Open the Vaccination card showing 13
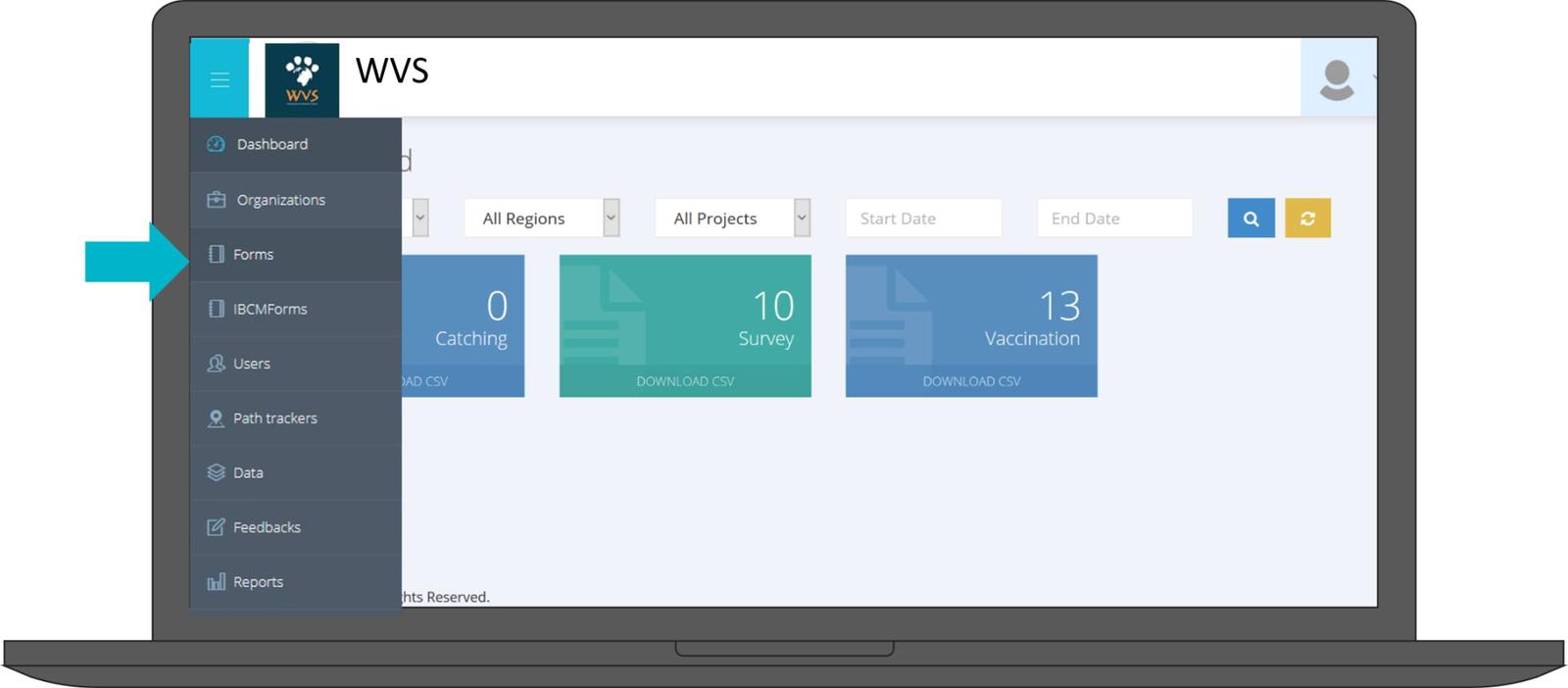 [x=971, y=325]
